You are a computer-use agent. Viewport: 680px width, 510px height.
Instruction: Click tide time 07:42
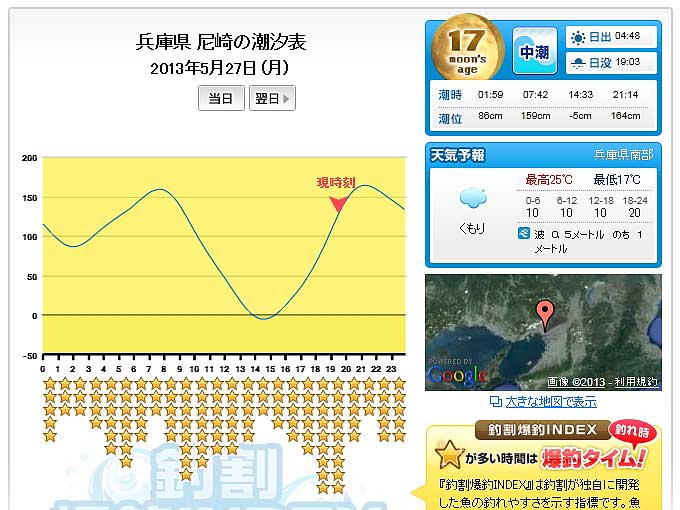536,95
